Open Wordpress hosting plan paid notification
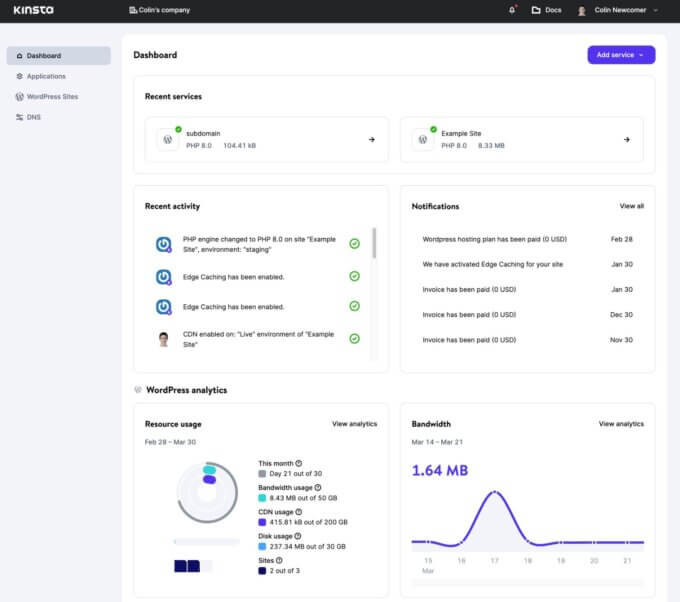Image resolution: width=680 pixels, height=602 pixels. click(527, 239)
